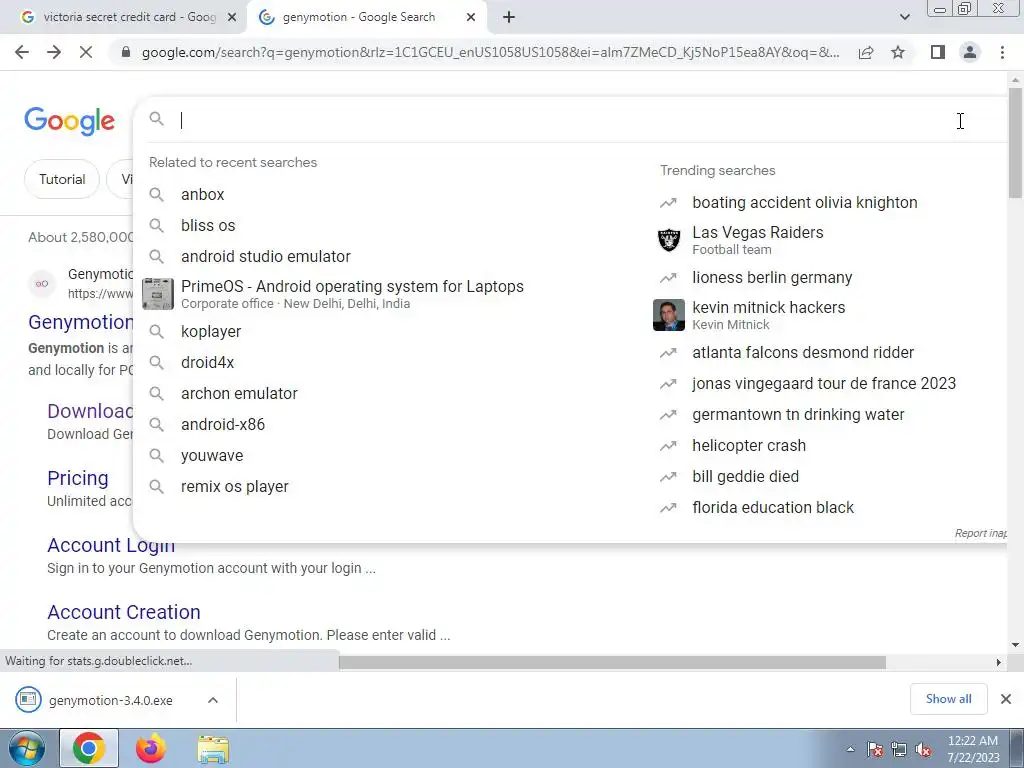Viewport: 1024px width, 768px height.
Task: Bookmark this tab with the star icon
Action: tap(898, 52)
